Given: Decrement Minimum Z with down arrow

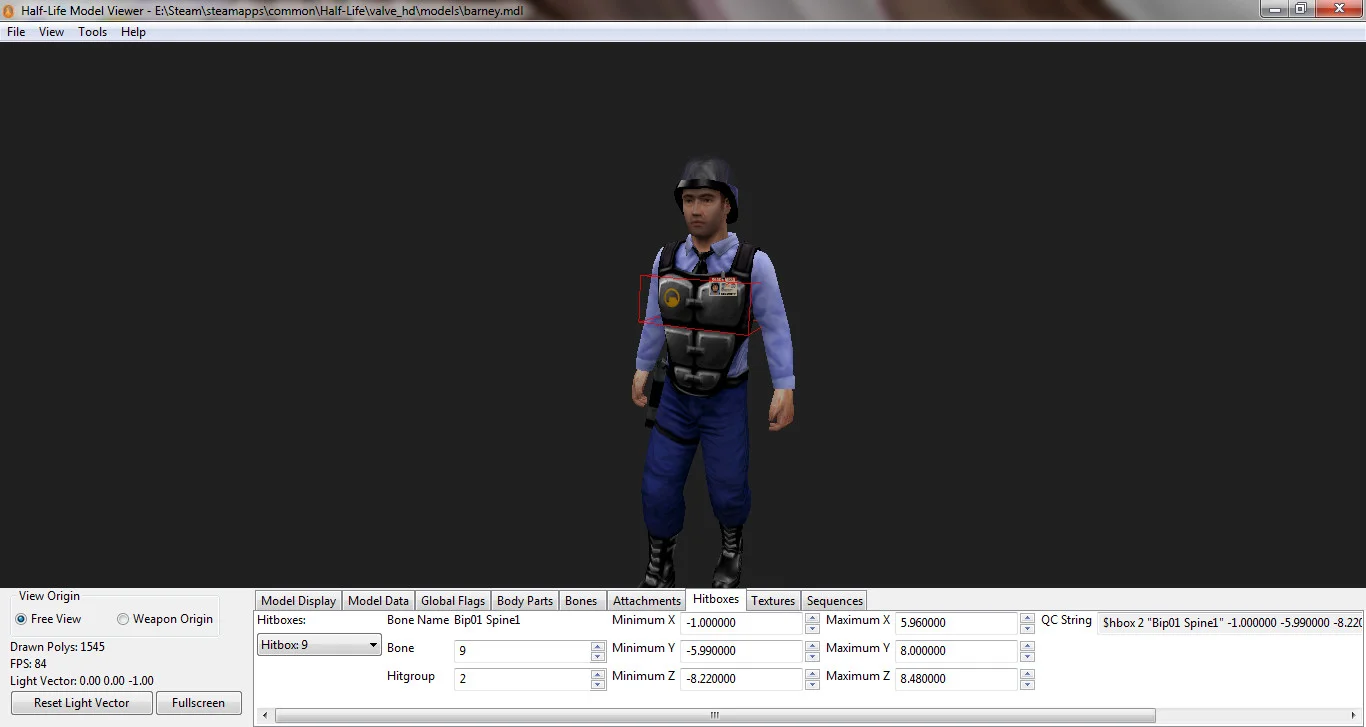Looking at the screenshot, I should pos(811,684).
